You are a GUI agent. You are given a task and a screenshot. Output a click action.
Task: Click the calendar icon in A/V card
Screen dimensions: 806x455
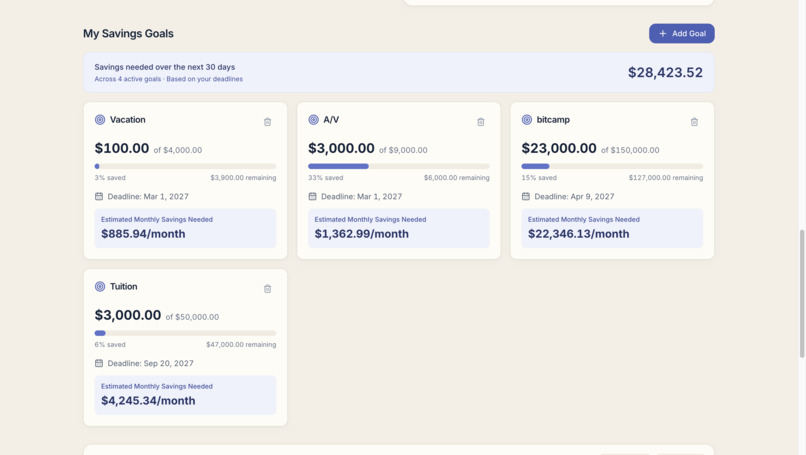(312, 196)
